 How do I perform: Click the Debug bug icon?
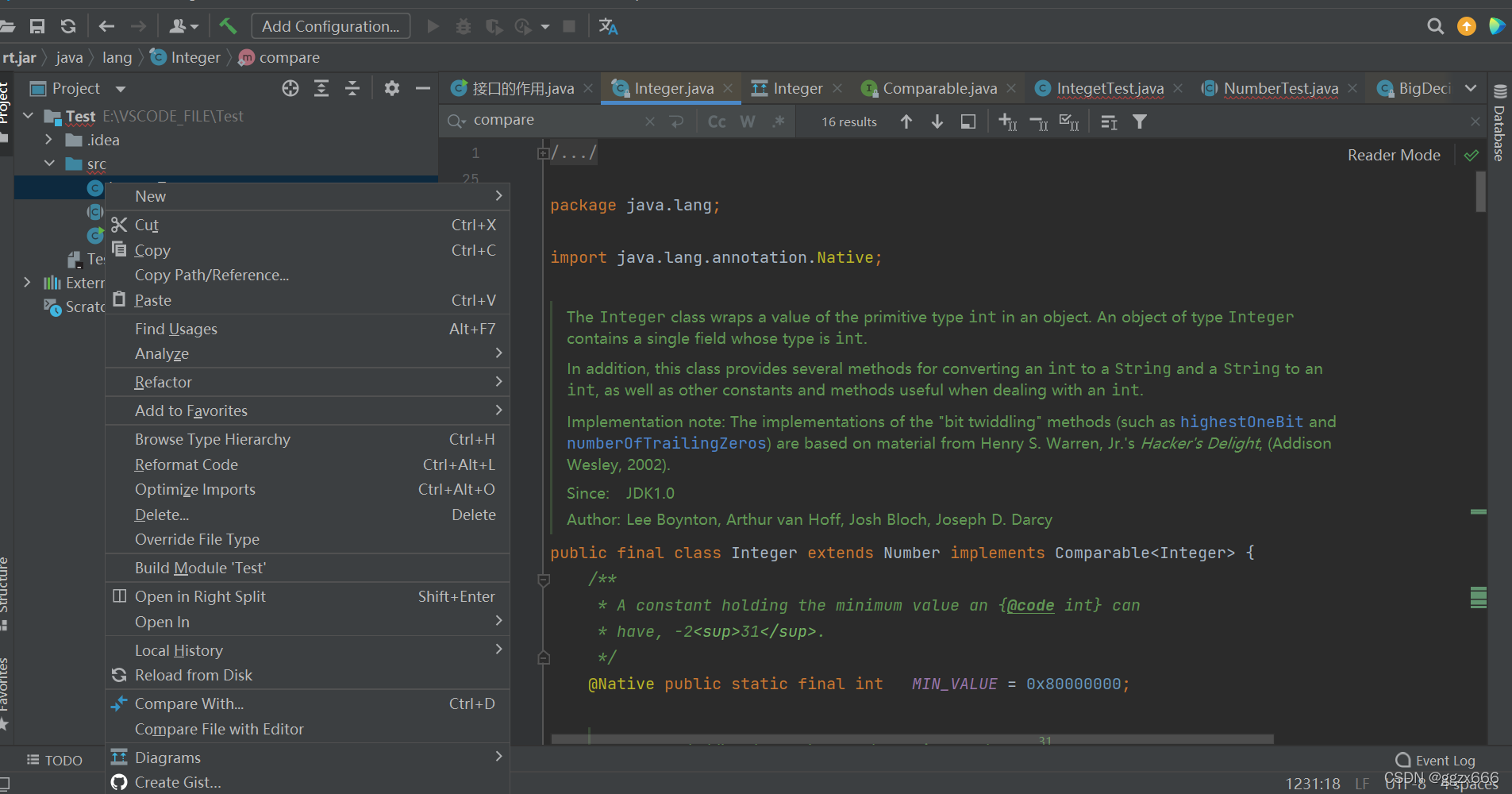point(464,26)
